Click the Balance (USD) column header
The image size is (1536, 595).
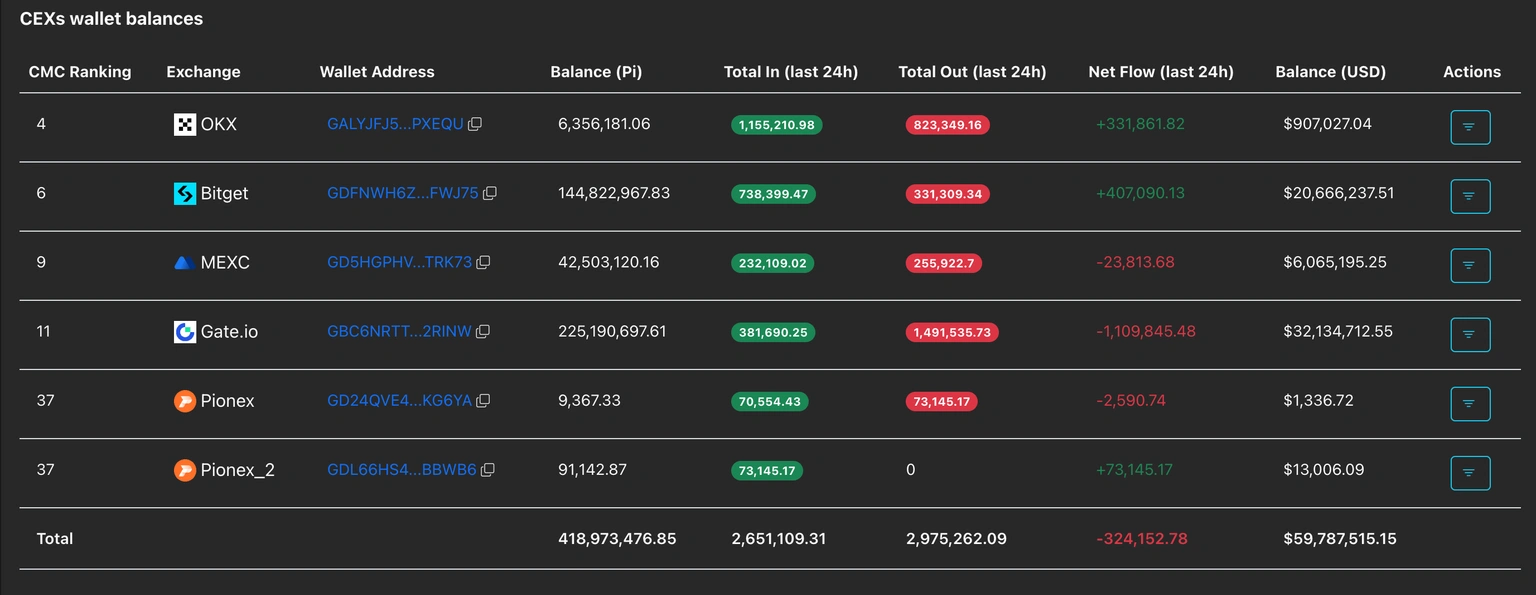tap(1330, 72)
